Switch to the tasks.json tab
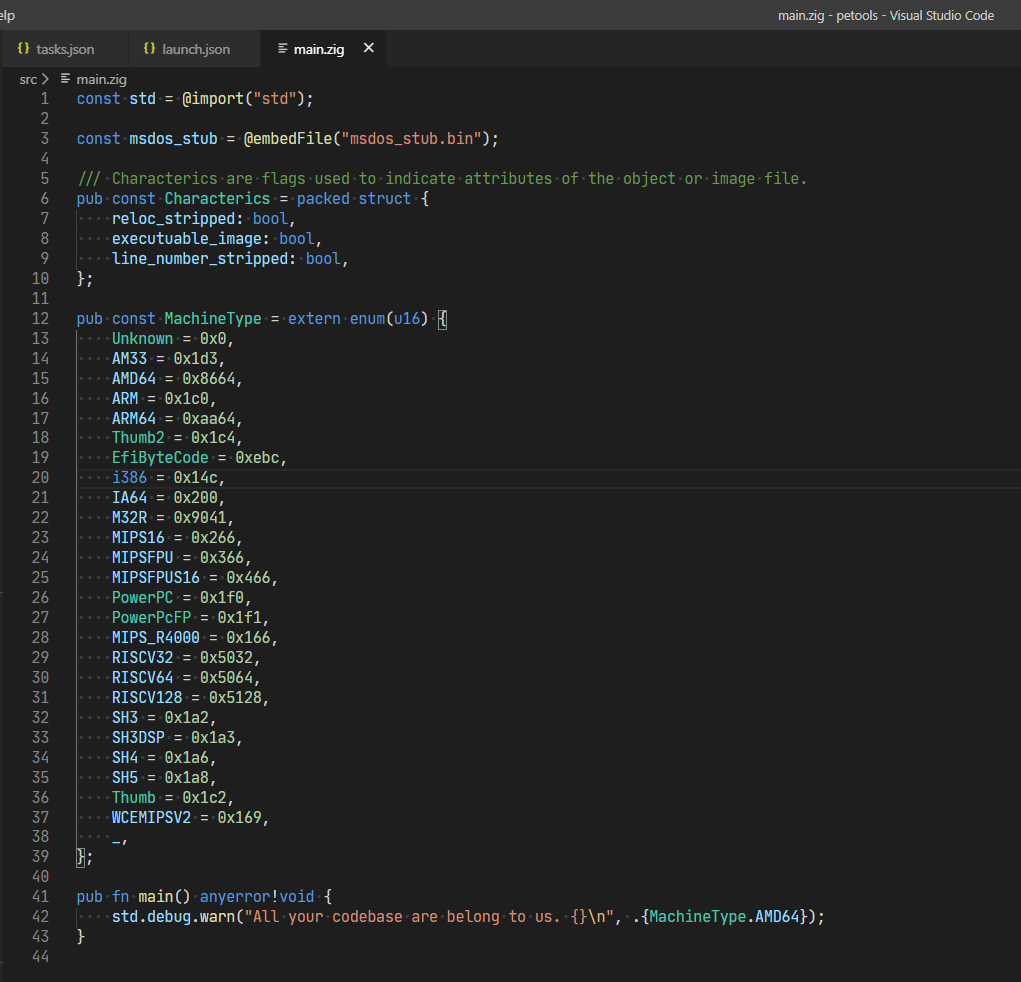 tap(64, 49)
